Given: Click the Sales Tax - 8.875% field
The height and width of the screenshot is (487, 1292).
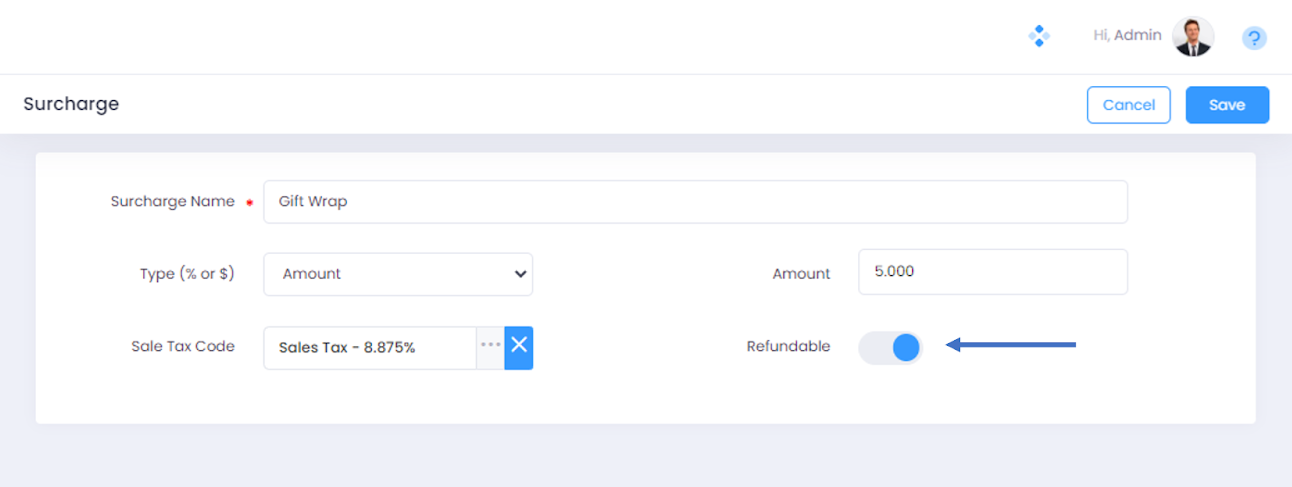Looking at the screenshot, I should [370, 348].
